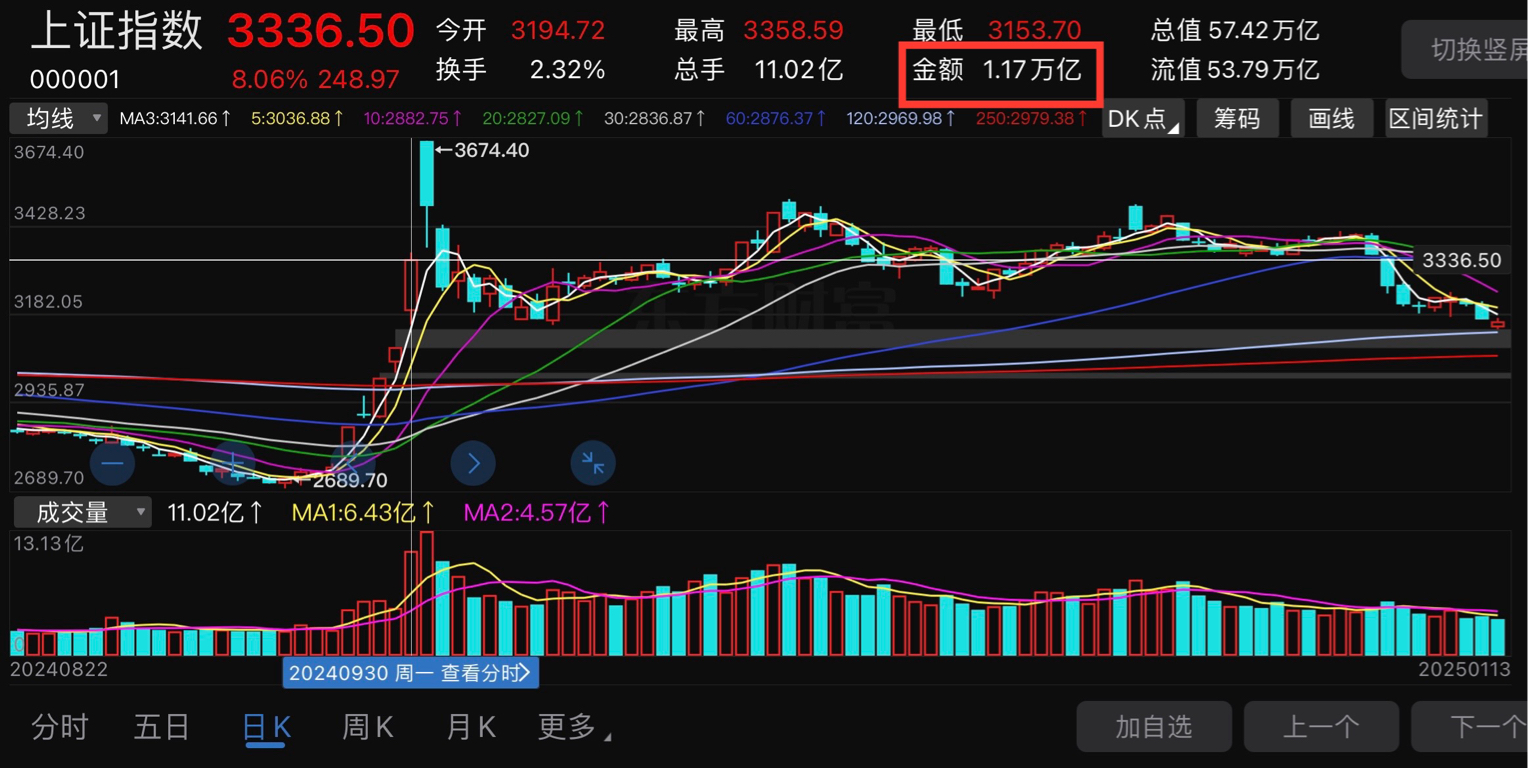Select the 日K tab

pos(266,727)
